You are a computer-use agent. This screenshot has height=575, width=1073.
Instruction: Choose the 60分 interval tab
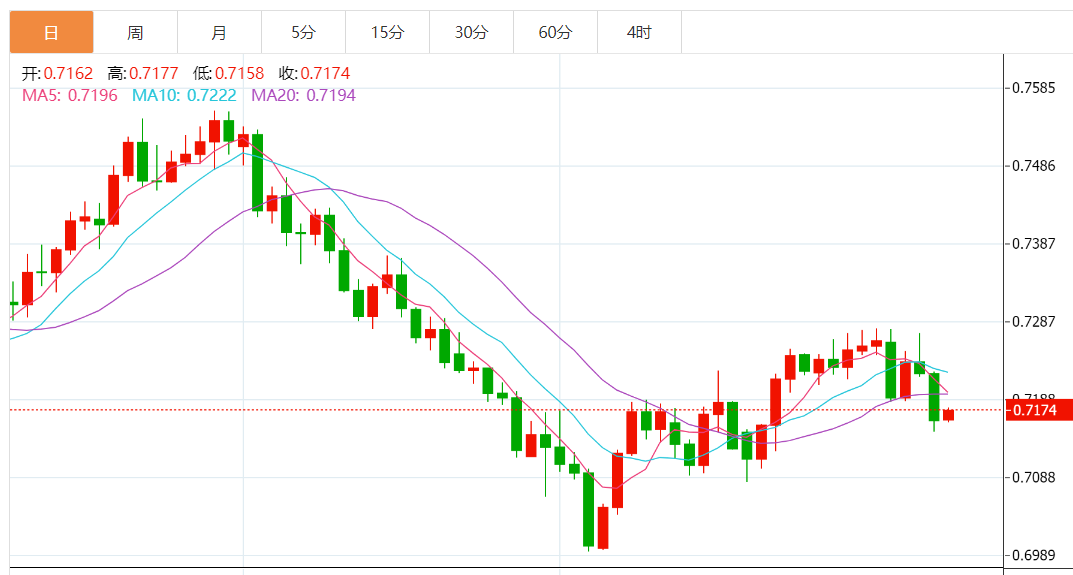coord(555,33)
